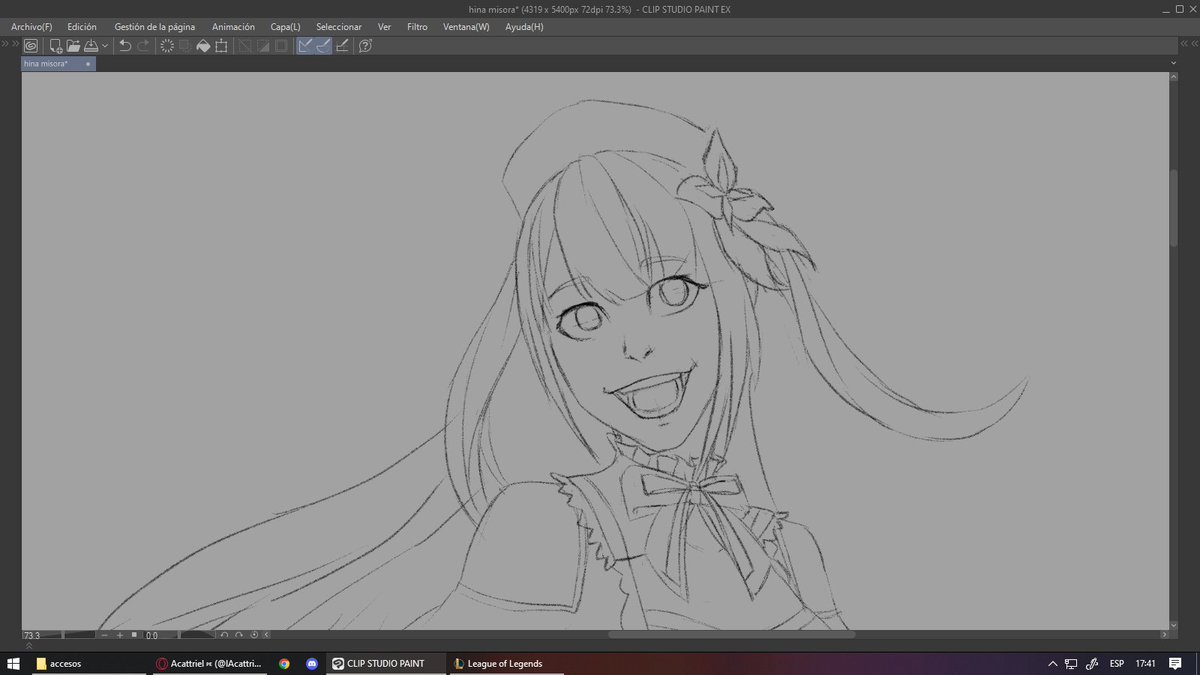
Task: Redo the last undone action
Action: click(x=143, y=45)
